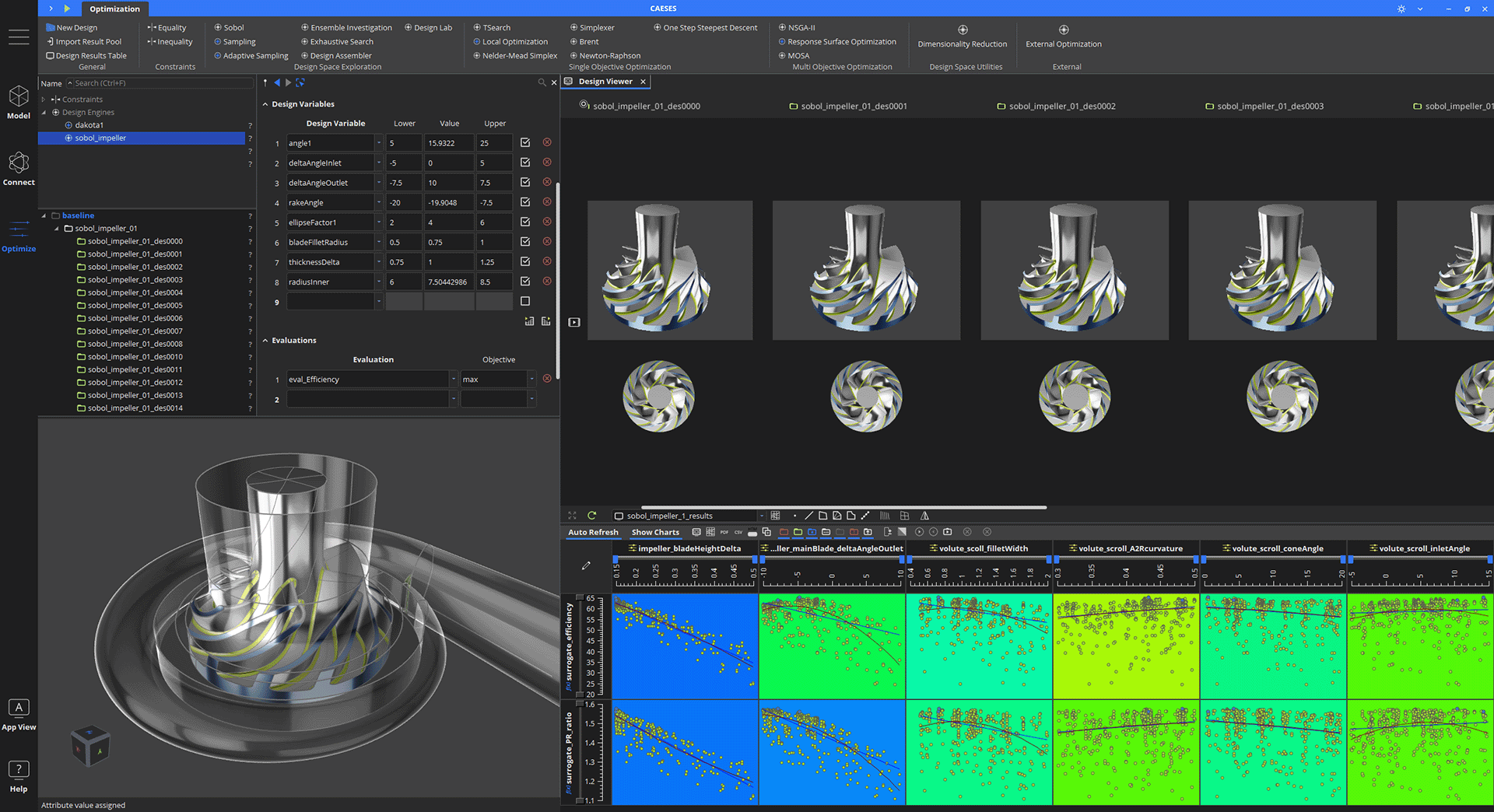Click the grid table icon next to results dropdown
This screenshot has height=812, width=1494.
pos(775,516)
